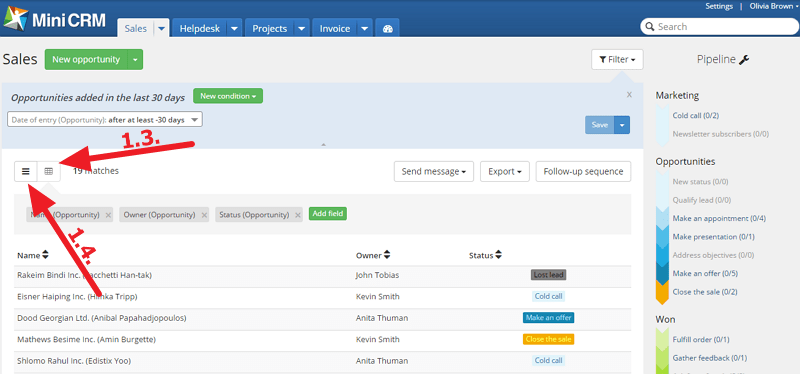Open the dashboard gauge icon tab
Viewport: 800px width, 374px height.
click(x=387, y=29)
